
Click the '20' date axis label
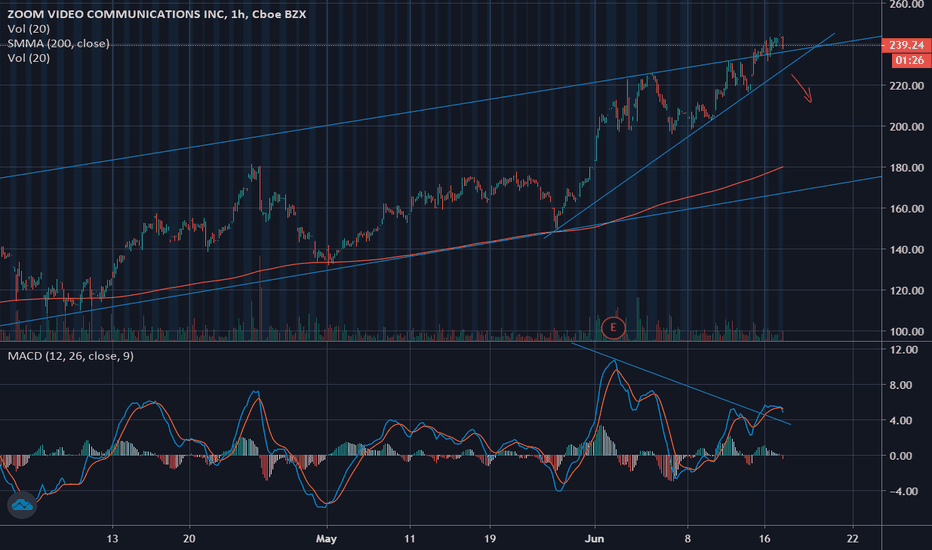[x=189, y=539]
